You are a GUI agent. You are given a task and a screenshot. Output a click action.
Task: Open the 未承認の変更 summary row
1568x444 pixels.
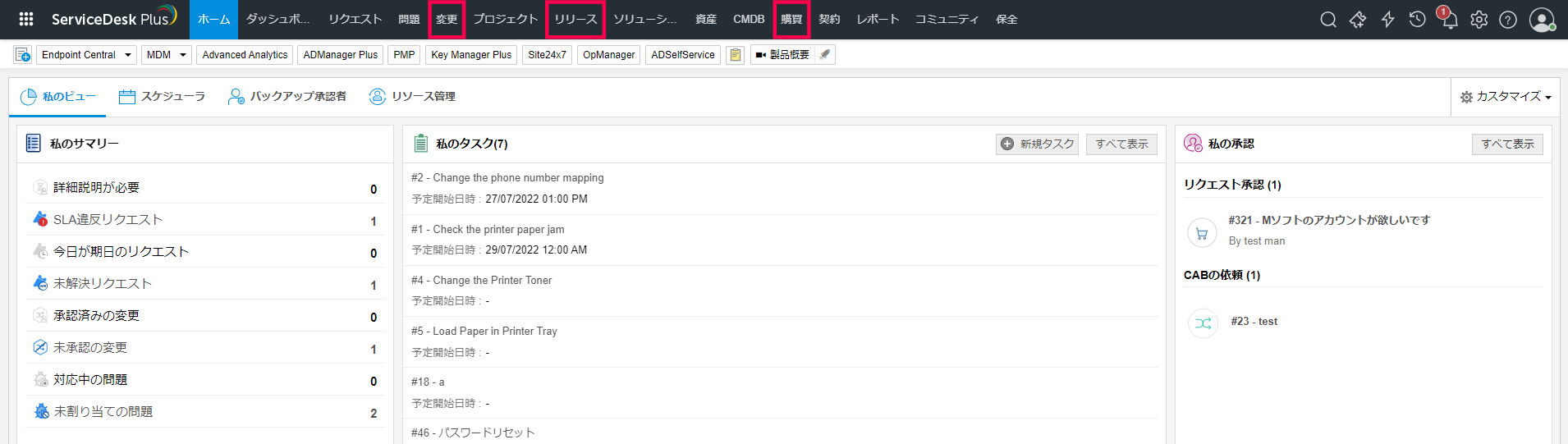pos(205,348)
